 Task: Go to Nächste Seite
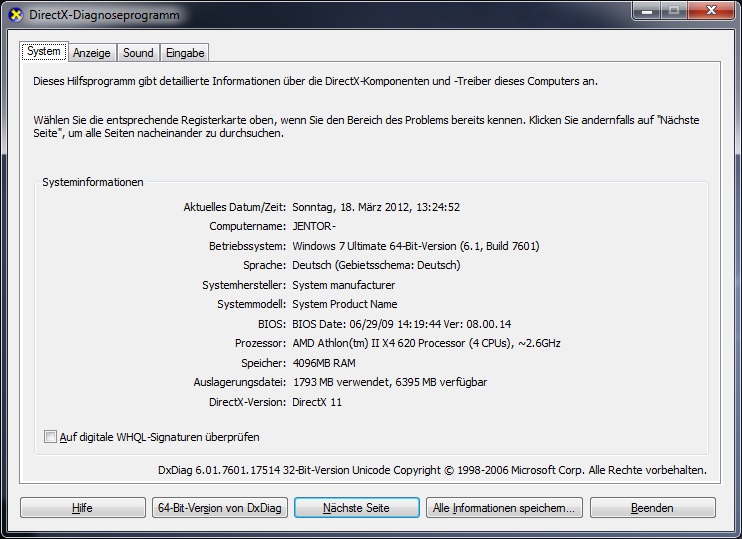(x=356, y=508)
